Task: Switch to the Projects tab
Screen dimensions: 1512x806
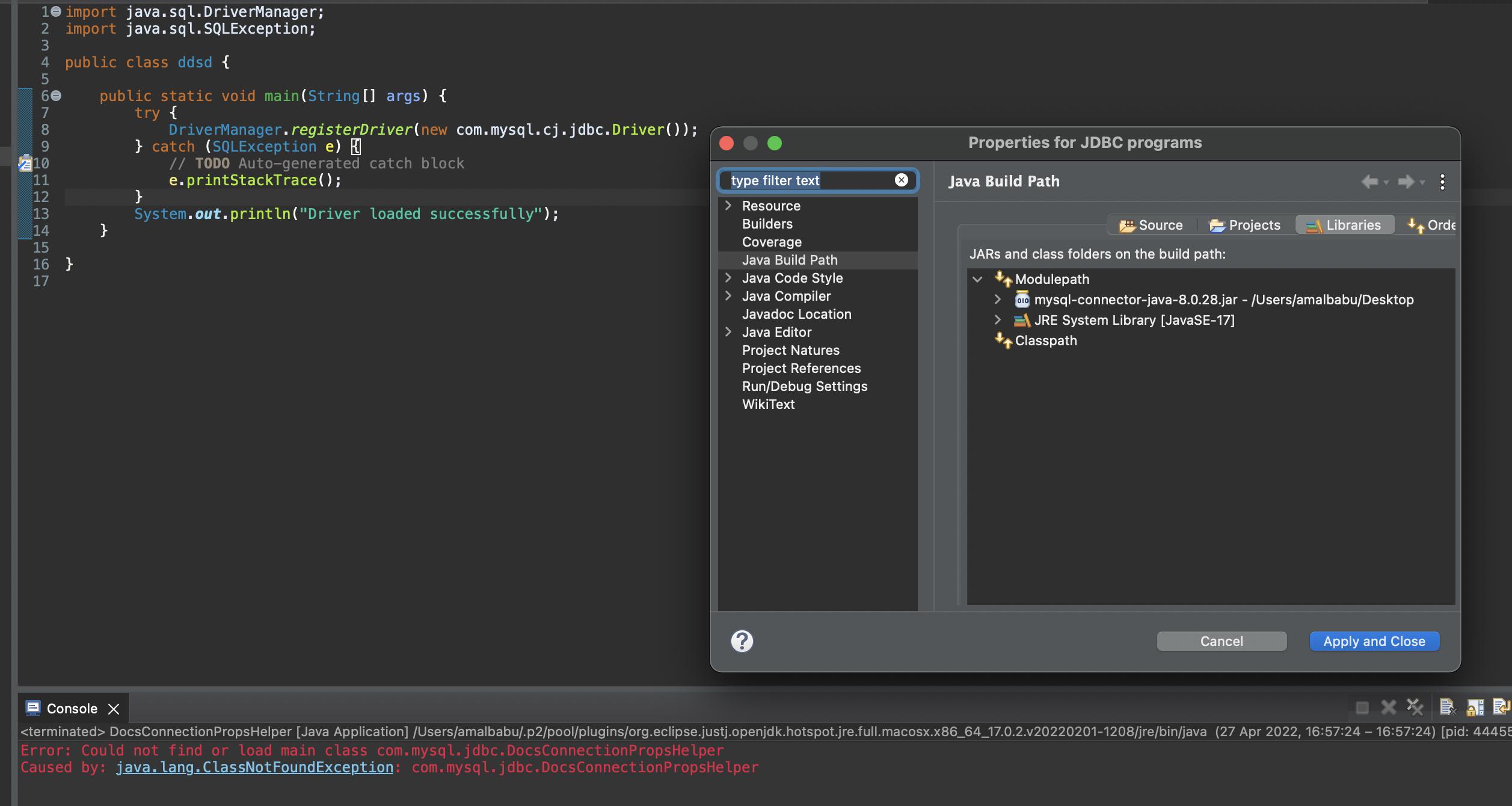Action: (x=1244, y=225)
